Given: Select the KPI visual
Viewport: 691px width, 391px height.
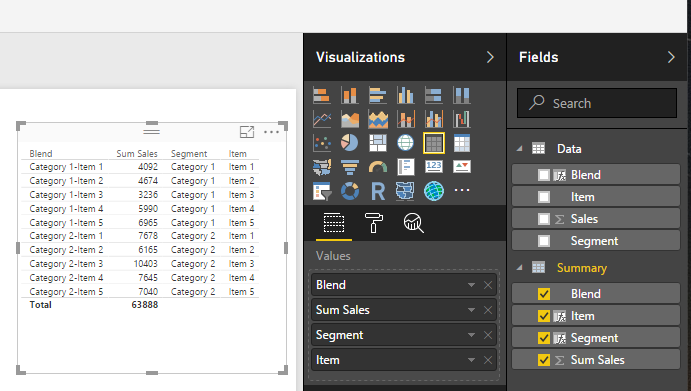Looking at the screenshot, I should click(461, 167).
